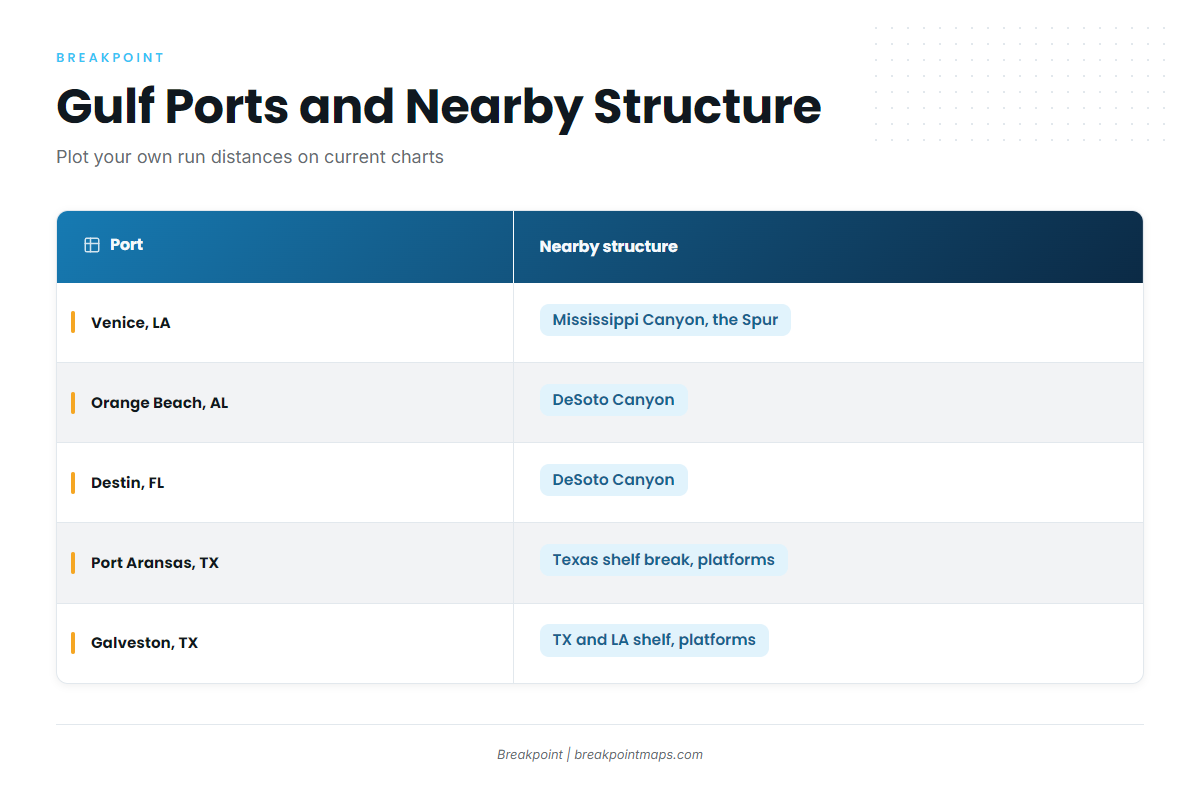Select the Texas shelf break, platforms tag

(664, 560)
